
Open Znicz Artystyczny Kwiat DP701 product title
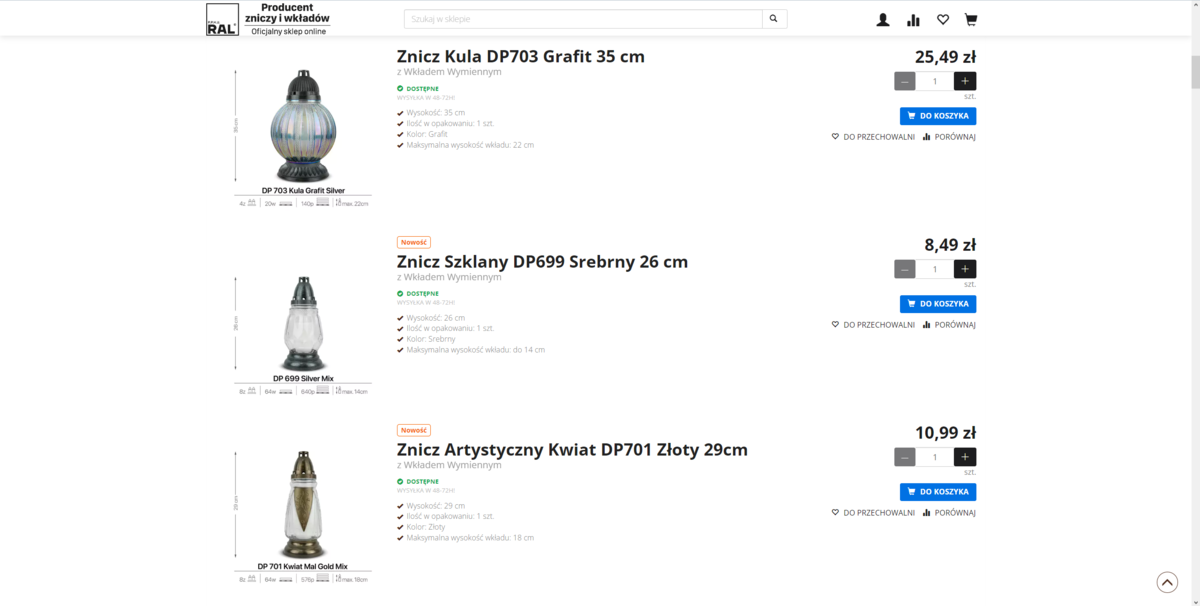click(x=572, y=450)
